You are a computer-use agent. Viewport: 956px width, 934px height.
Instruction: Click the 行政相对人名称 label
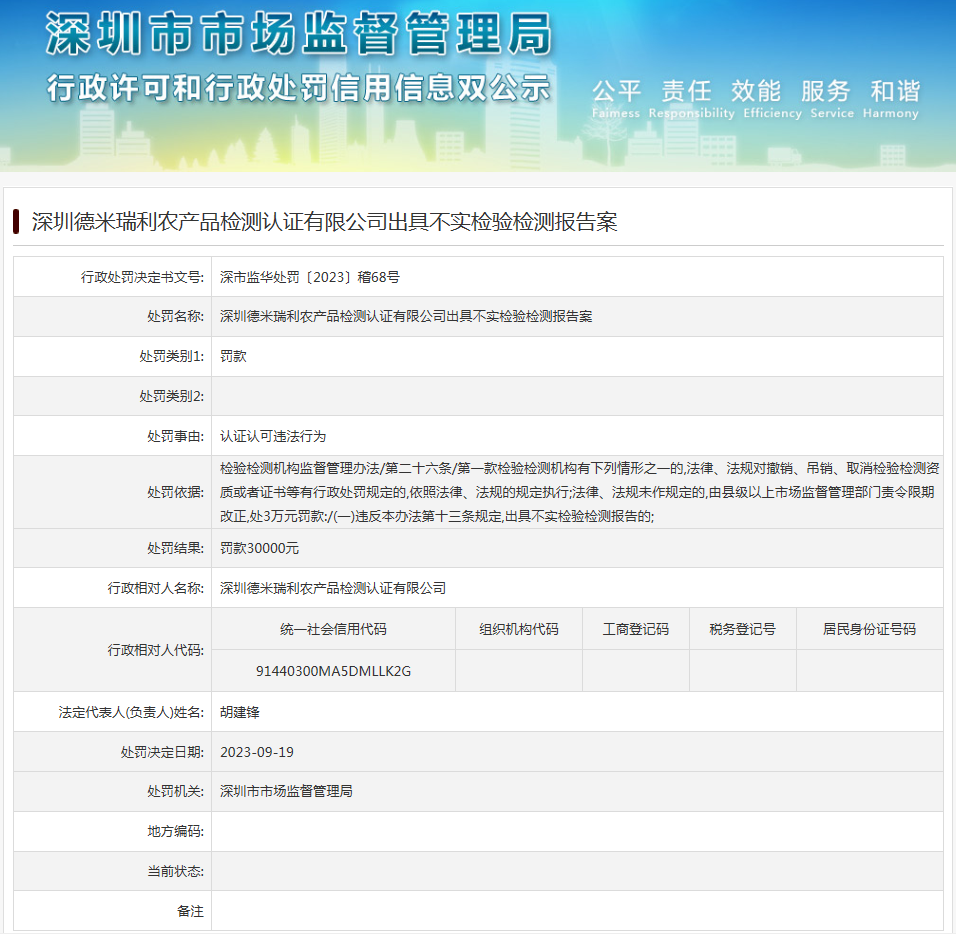tap(156, 588)
